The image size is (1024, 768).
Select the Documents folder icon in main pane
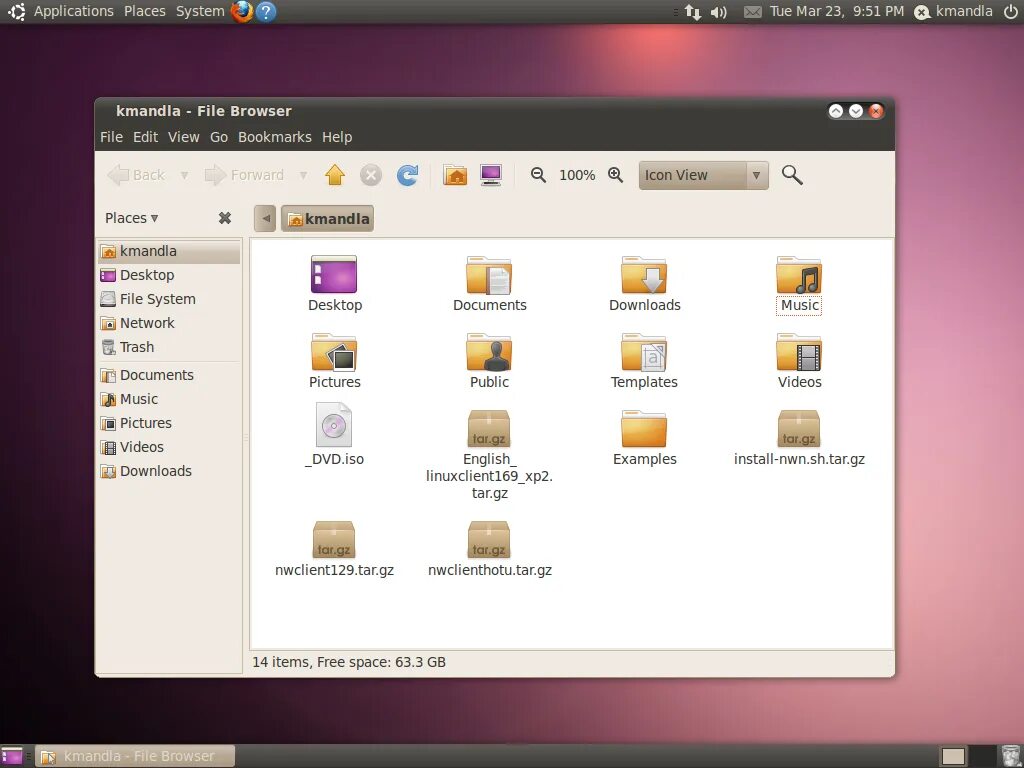tap(489, 275)
